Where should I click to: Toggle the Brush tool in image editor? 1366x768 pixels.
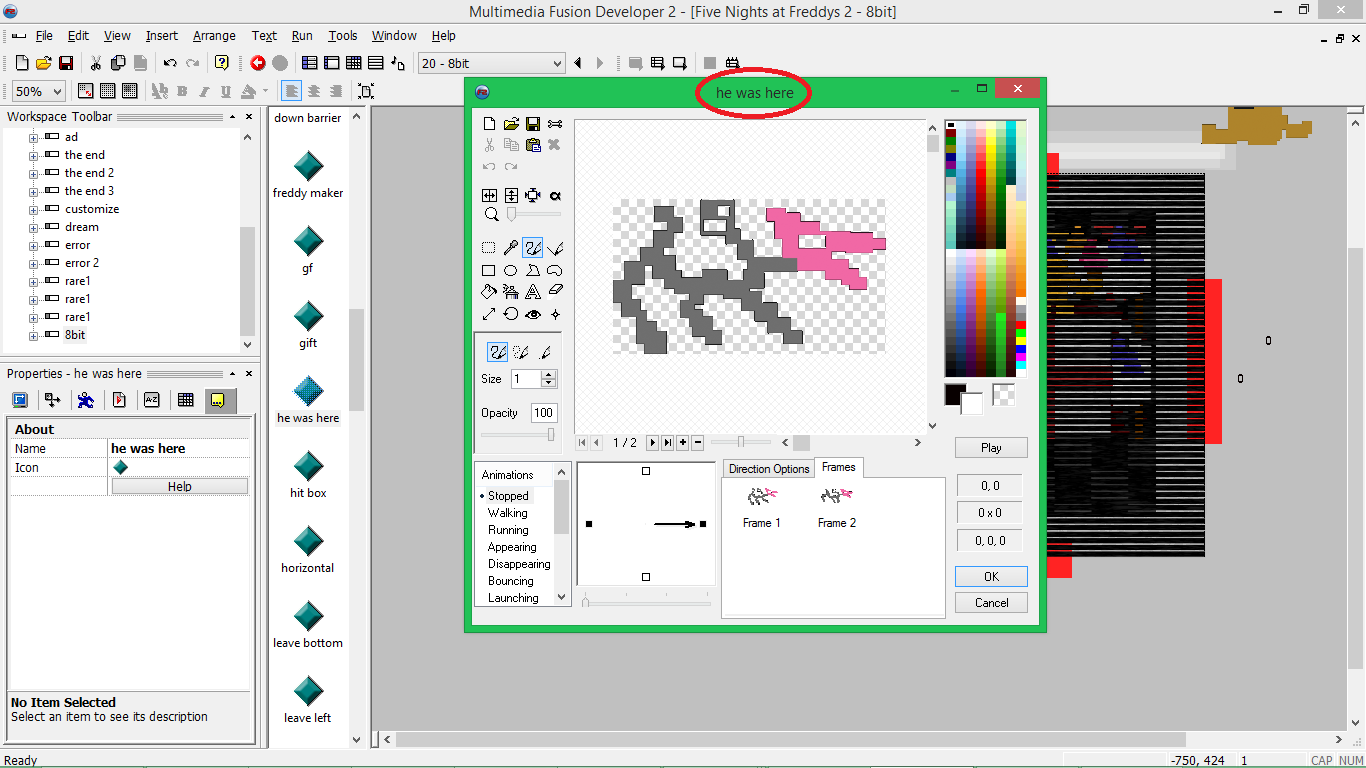point(533,247)
